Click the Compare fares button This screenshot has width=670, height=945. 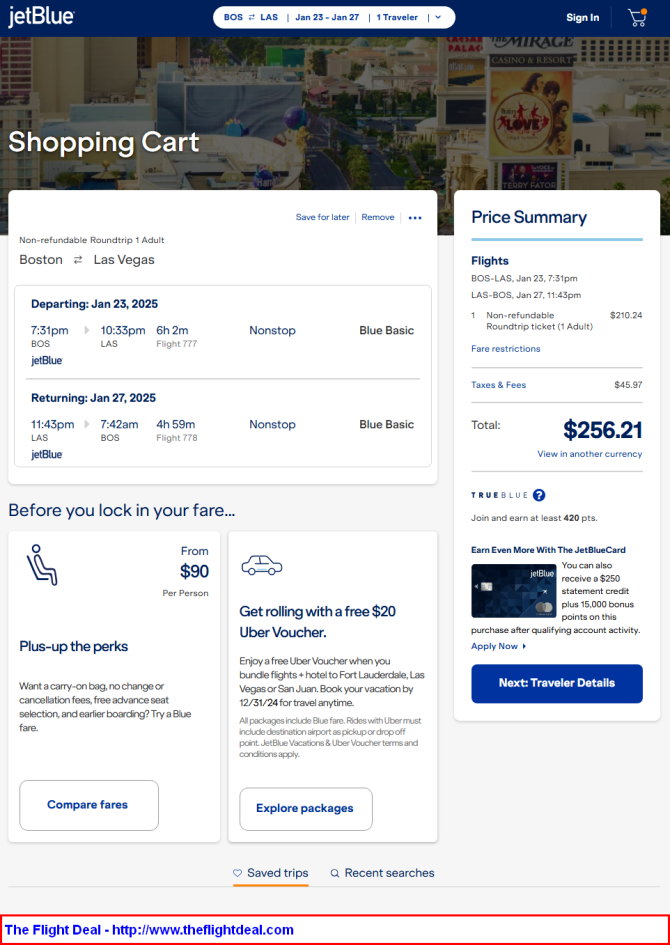[x=88, y=805]
